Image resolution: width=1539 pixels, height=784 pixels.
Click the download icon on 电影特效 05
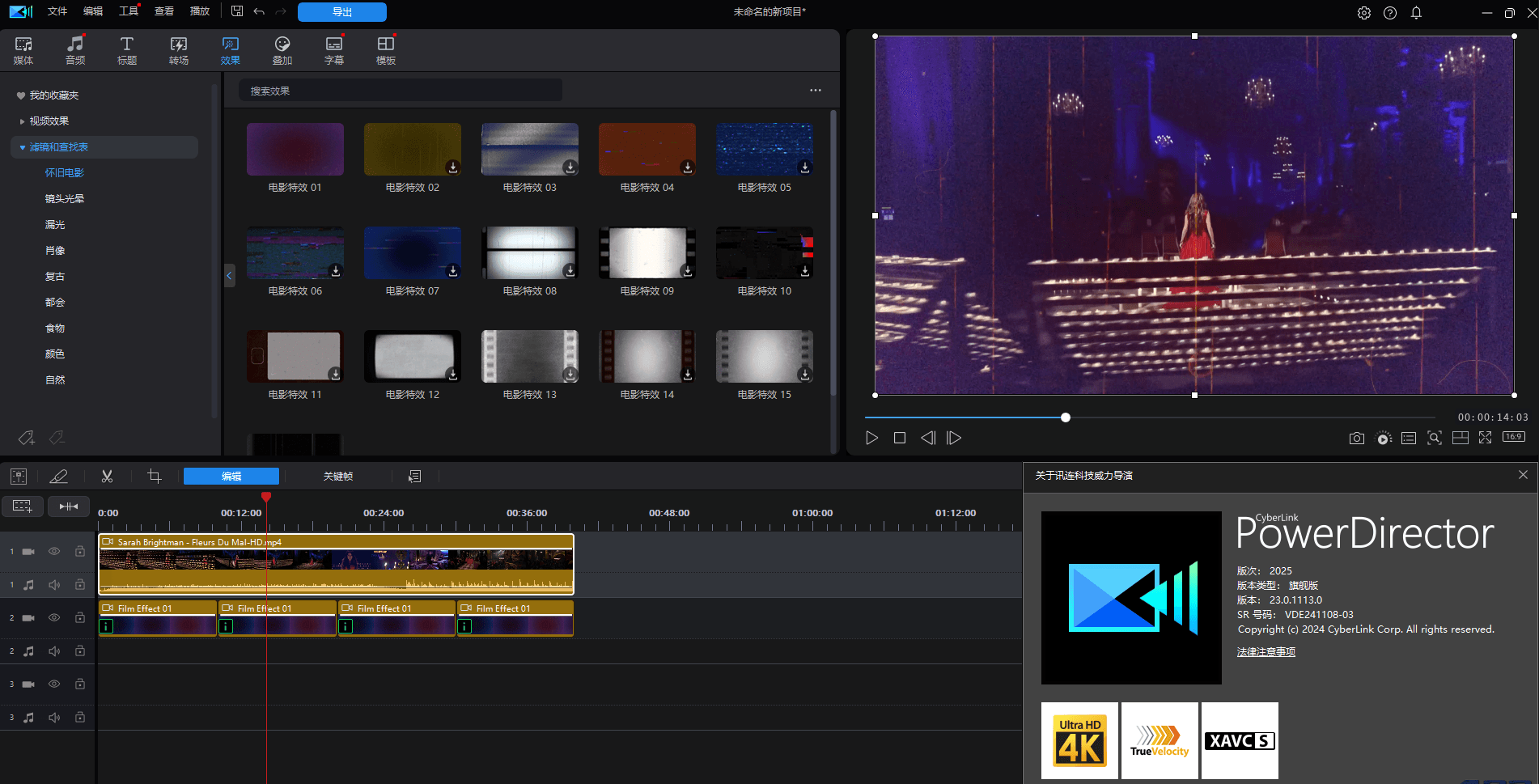click(x=804, y=167)
